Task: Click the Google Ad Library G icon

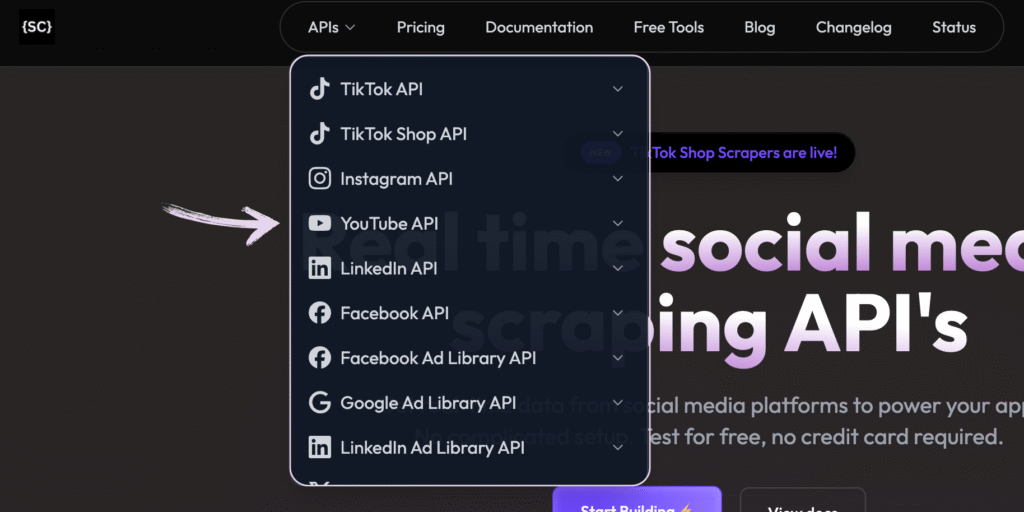Action: 319,403
